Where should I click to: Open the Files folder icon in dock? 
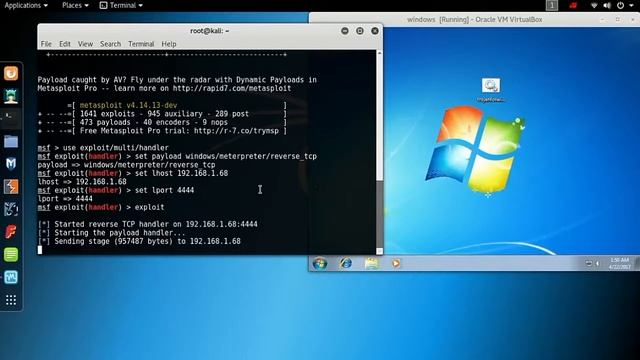click(11, 142)
